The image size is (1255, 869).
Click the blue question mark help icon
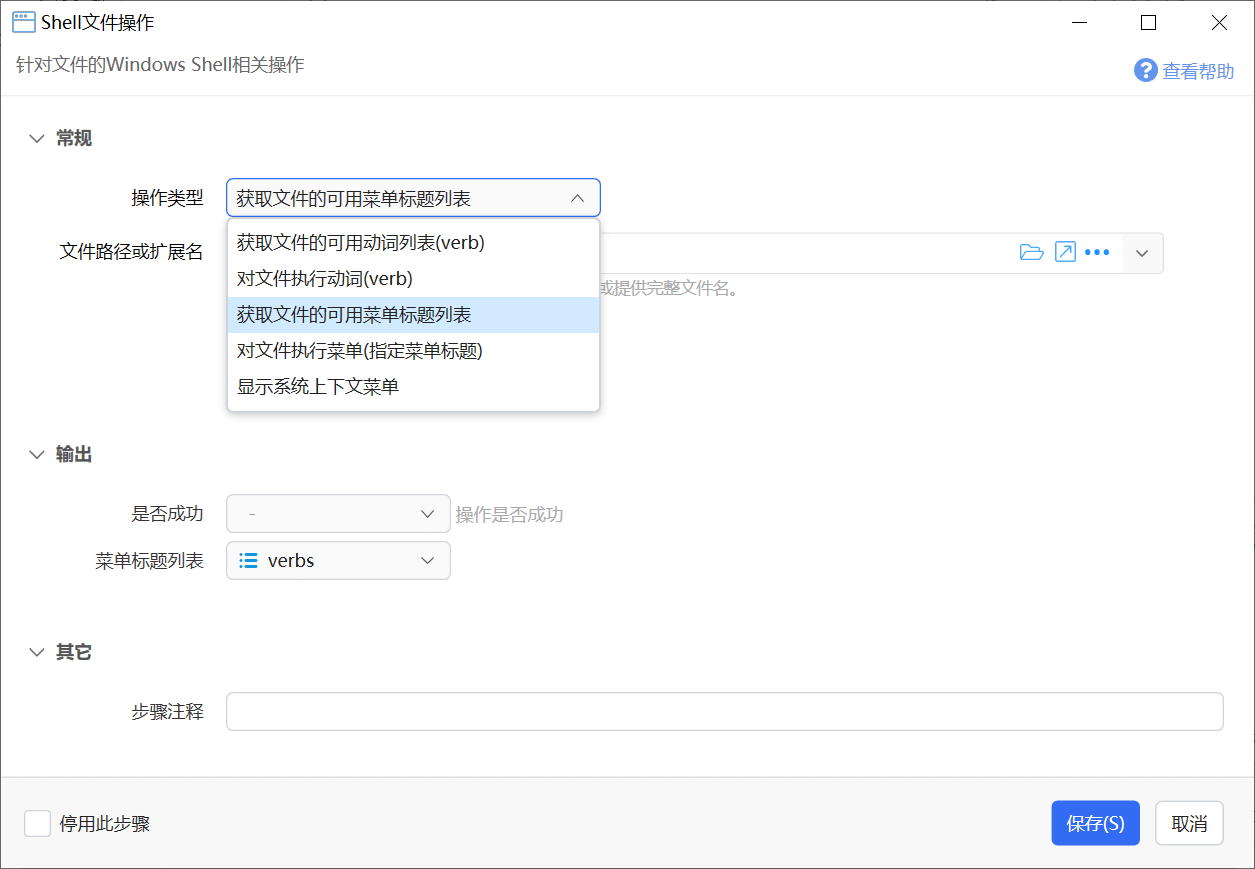pyautogui.click(x=1145, y=70)
